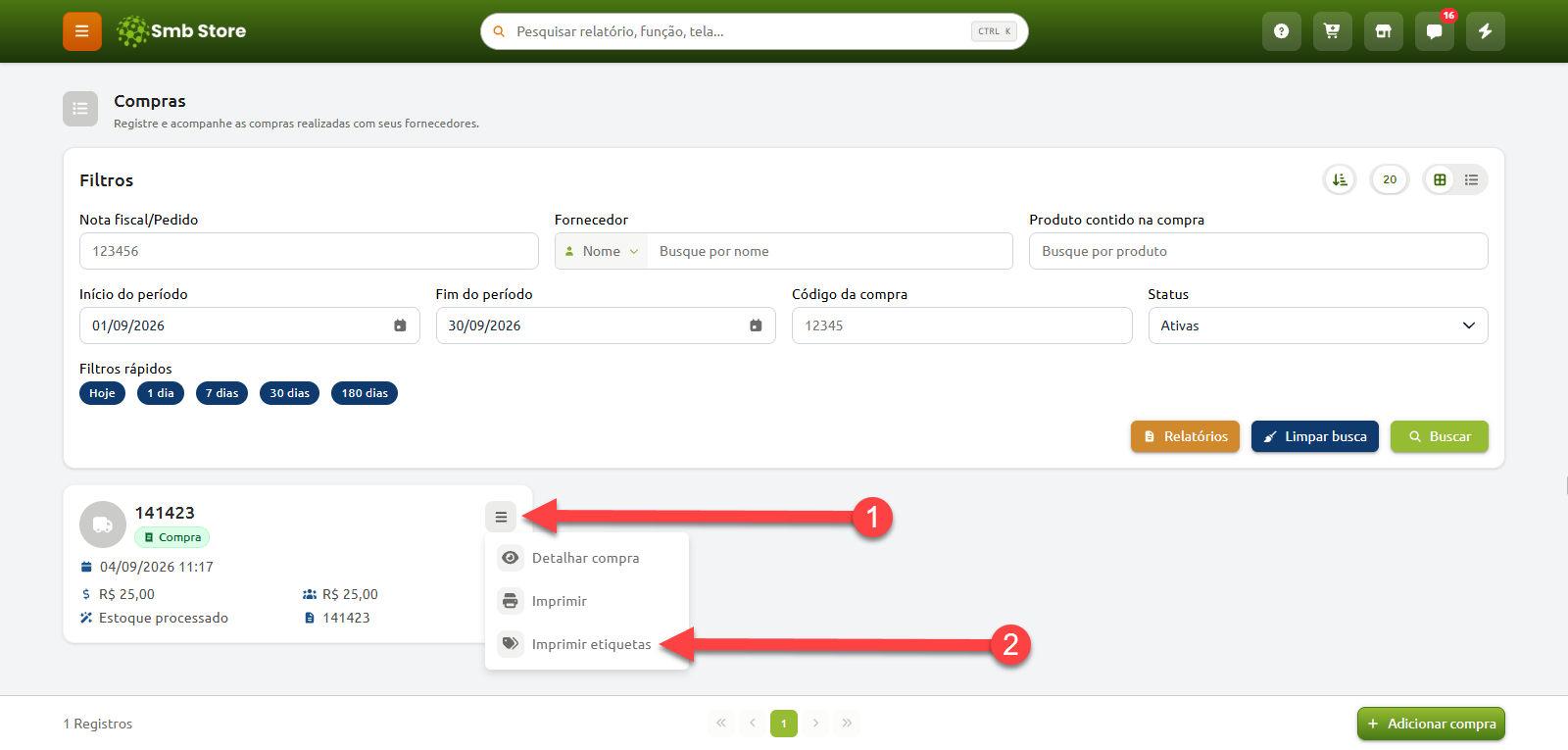Click the truck icon on purchase 141423
Image resolution: width=1568 pixels, height=750 pixels.
click(x=103, y=525)
